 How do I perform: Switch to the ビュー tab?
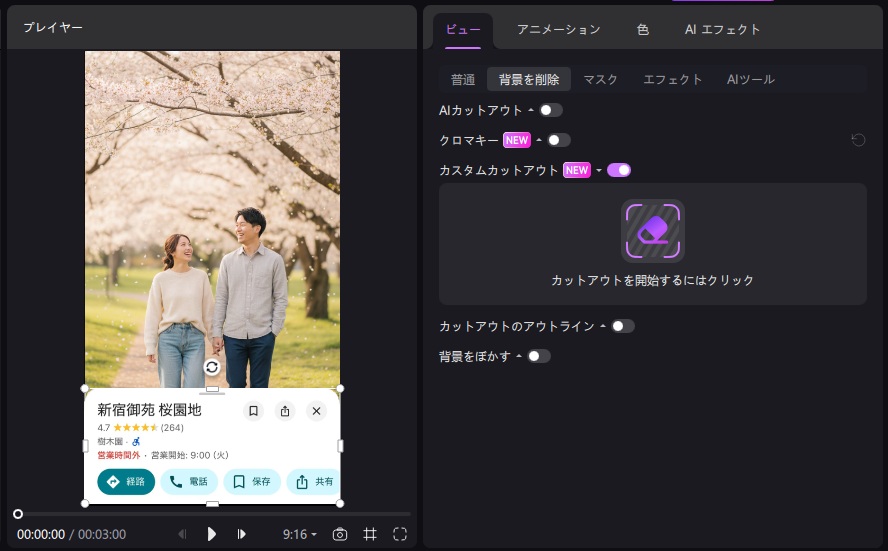463,30
